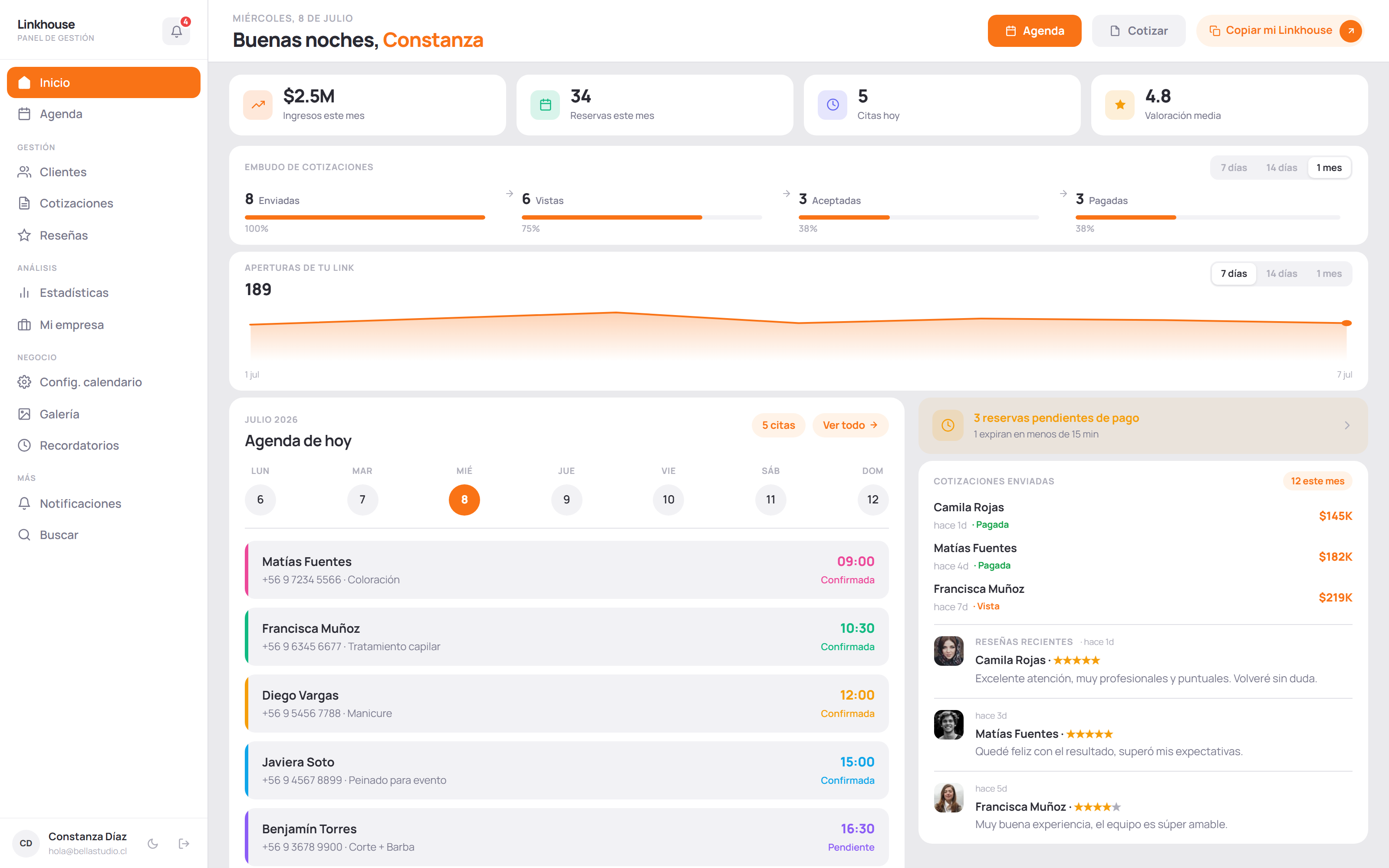Click the CD user avatar

[x=26, y=843]
